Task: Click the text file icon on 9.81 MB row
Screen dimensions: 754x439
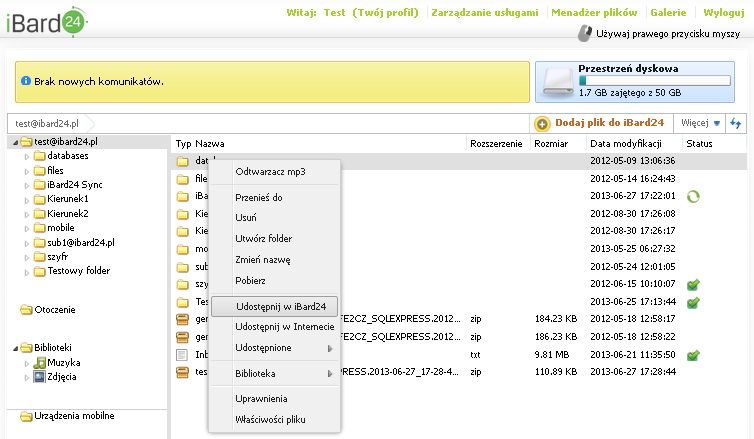Action: tap(182, 355)
